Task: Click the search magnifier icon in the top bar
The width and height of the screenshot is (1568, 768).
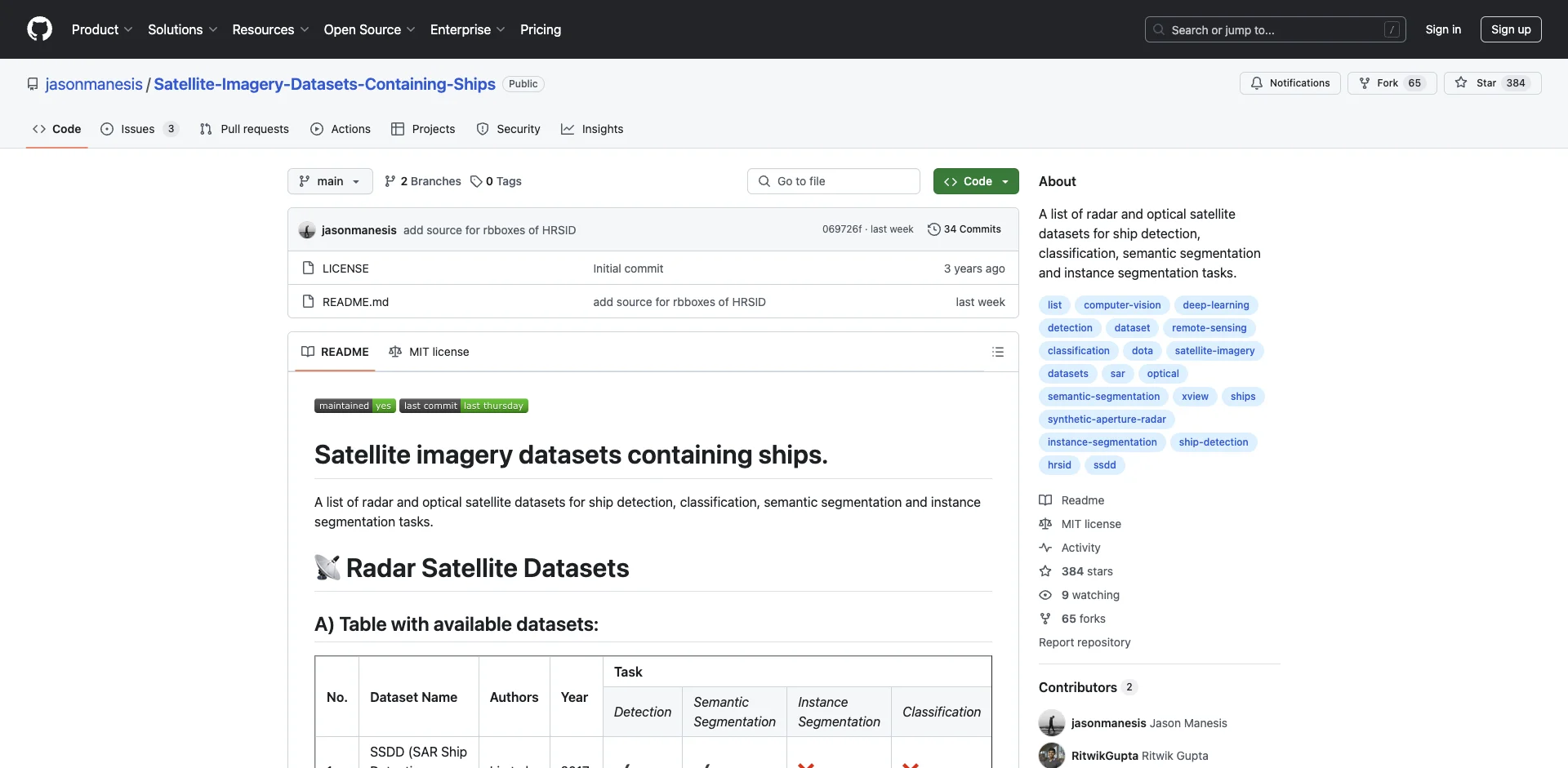Action: pyautogui.click(x=1159, y=29)
